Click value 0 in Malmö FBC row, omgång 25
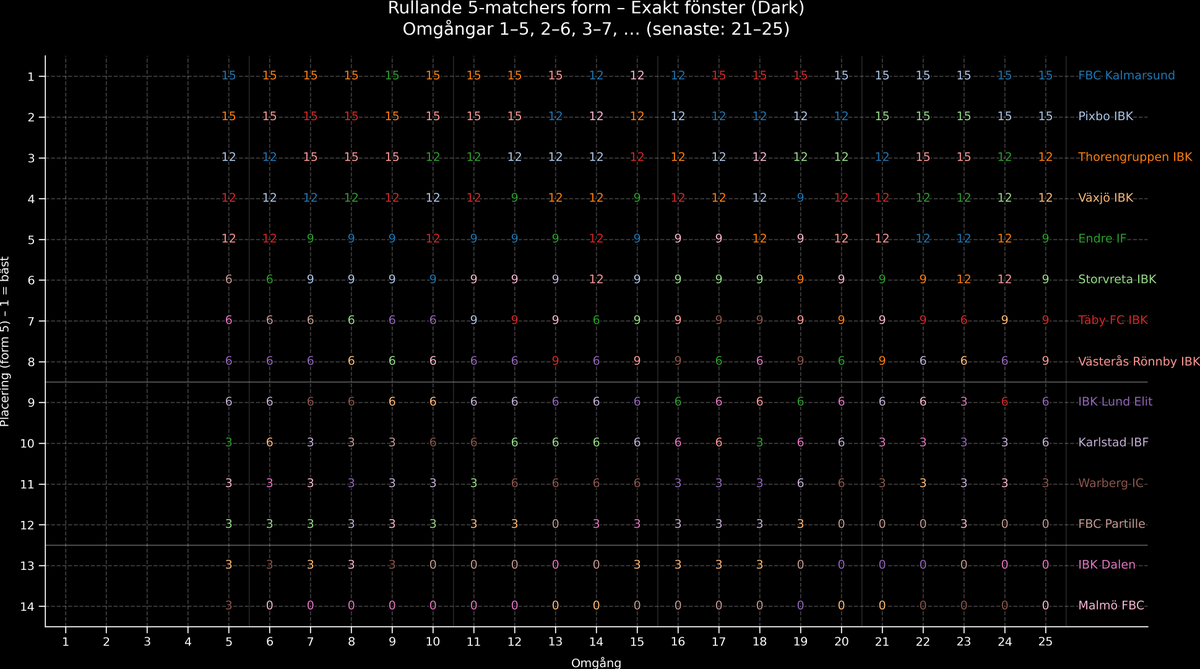1200x669 pixels. 1045,606
